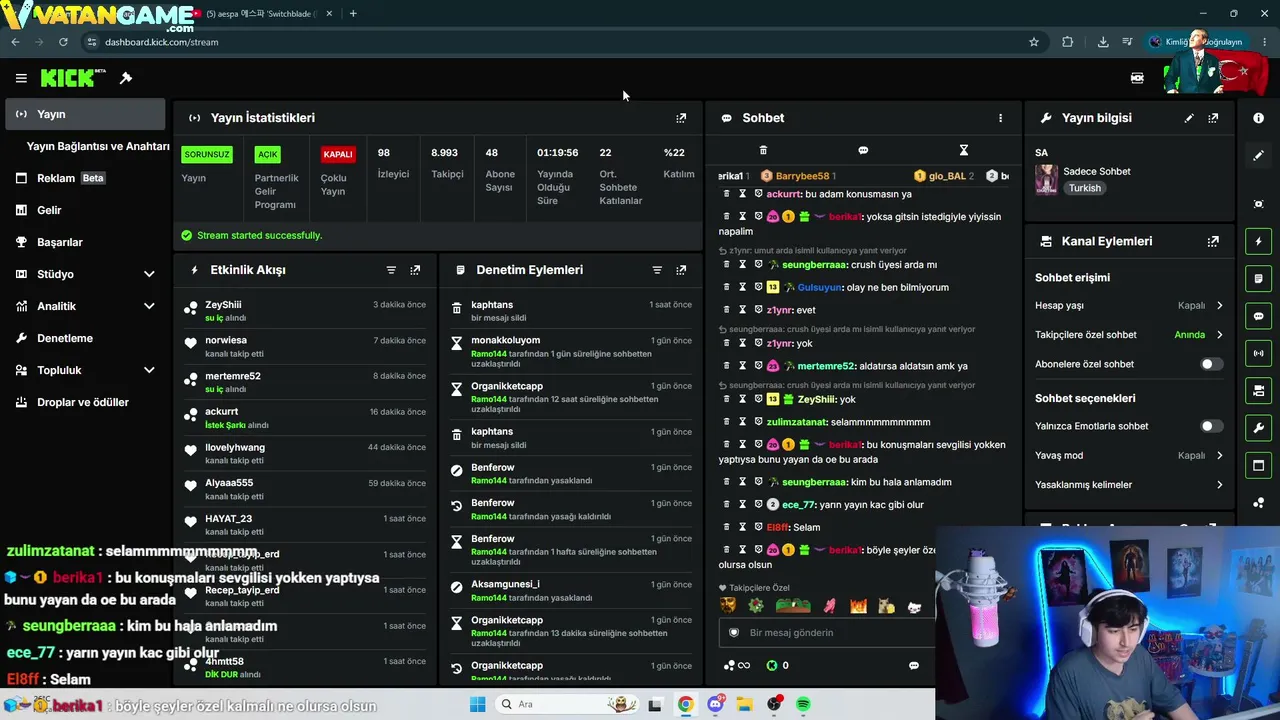The width and height of the screenshot is (1280, 720).
Task: Open Droplar ve ödüller page
Action: pos(85,402)
